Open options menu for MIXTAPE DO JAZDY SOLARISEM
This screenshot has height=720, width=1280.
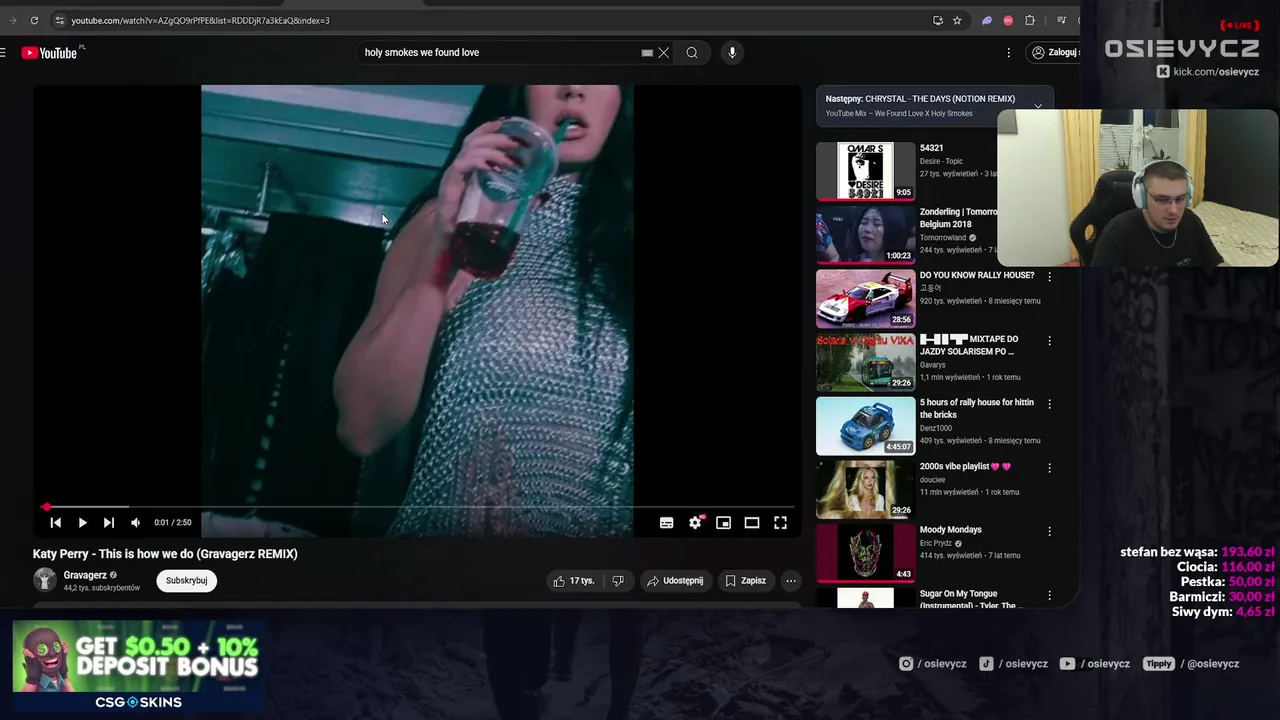[x=1049, y=341]
